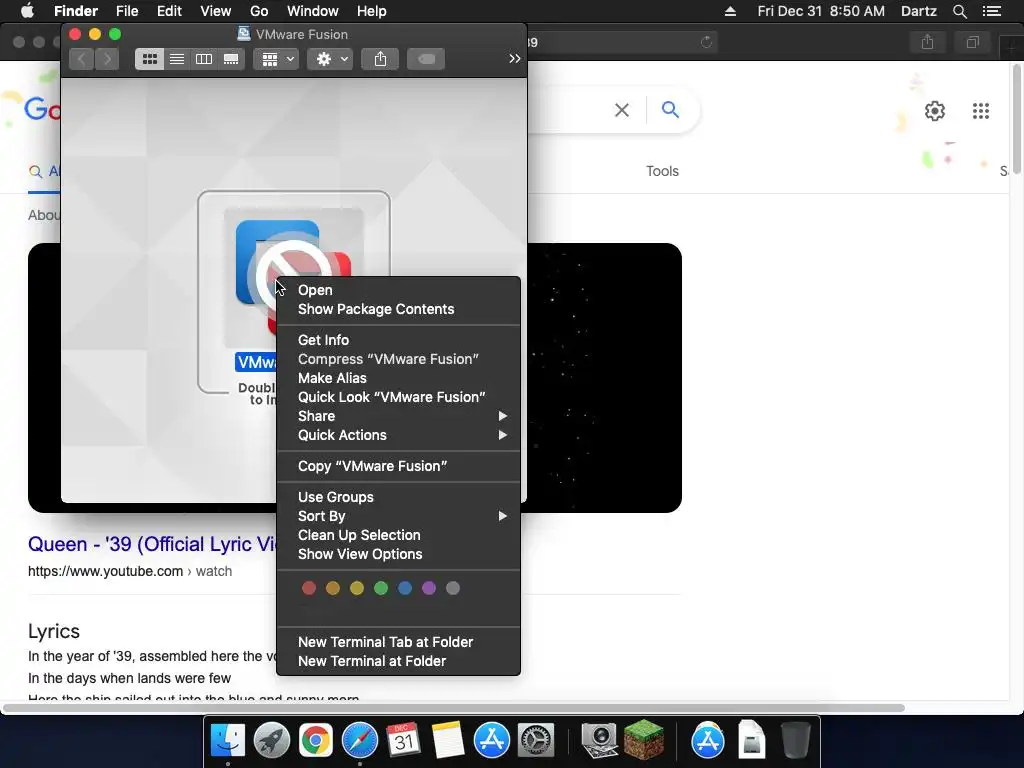Open the Apple menu
This screenshot has width=1024, height=768.
tap(27, 11)
